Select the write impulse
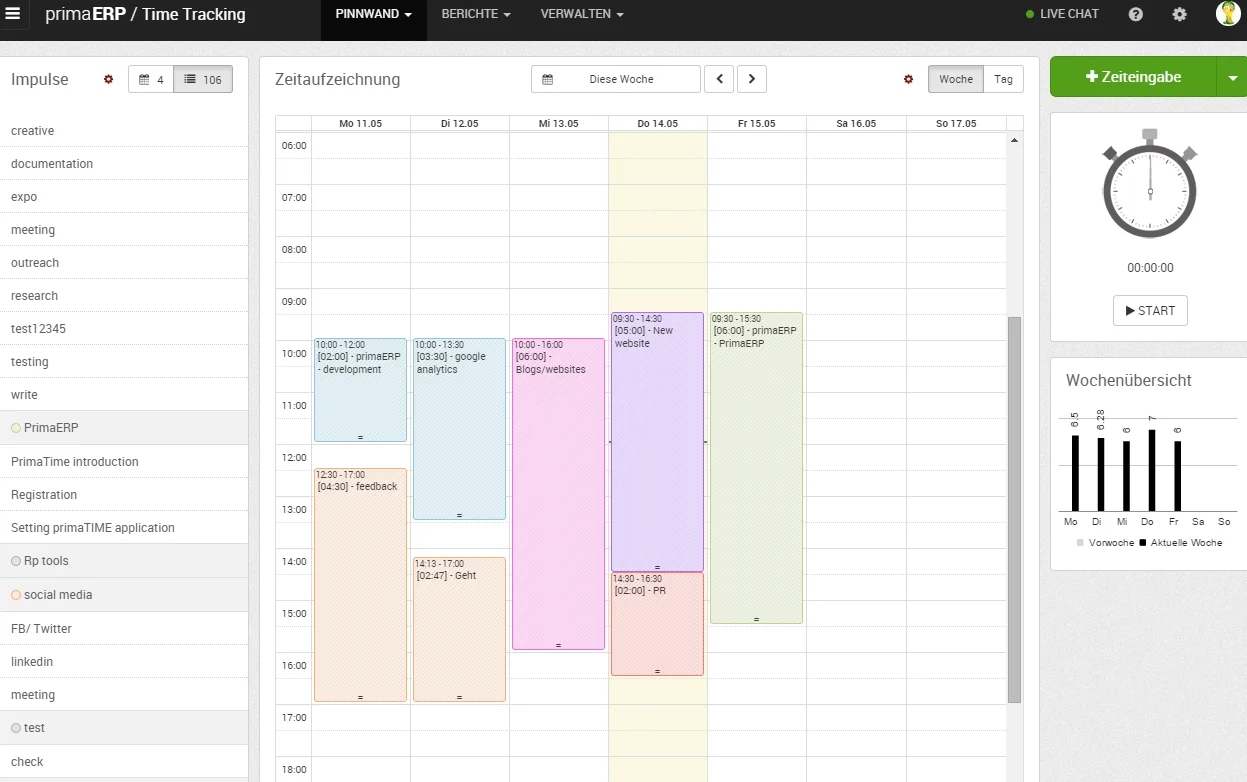1247x782 pixels. [124, 395]
